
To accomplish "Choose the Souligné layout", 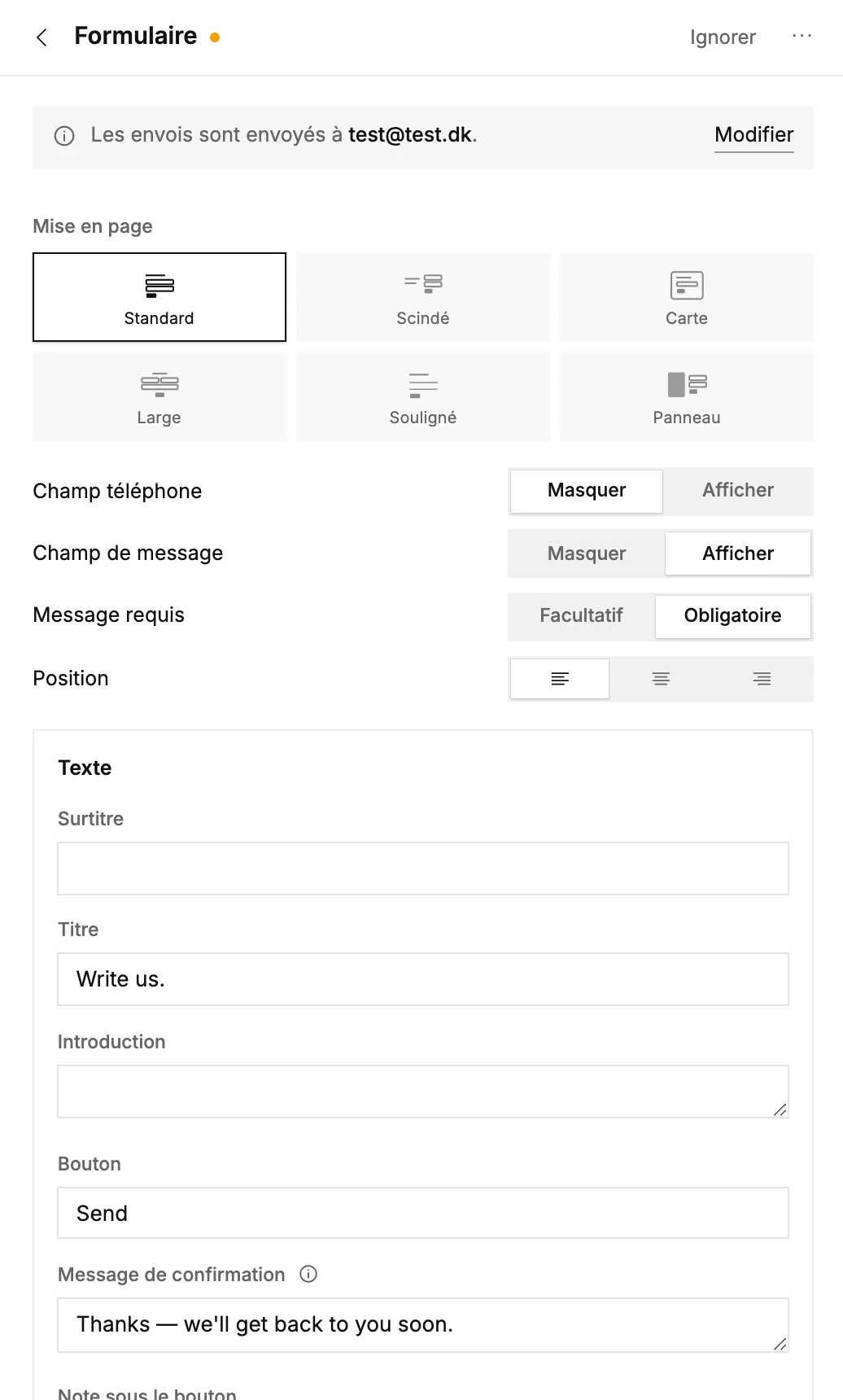I will click(423, 396).
